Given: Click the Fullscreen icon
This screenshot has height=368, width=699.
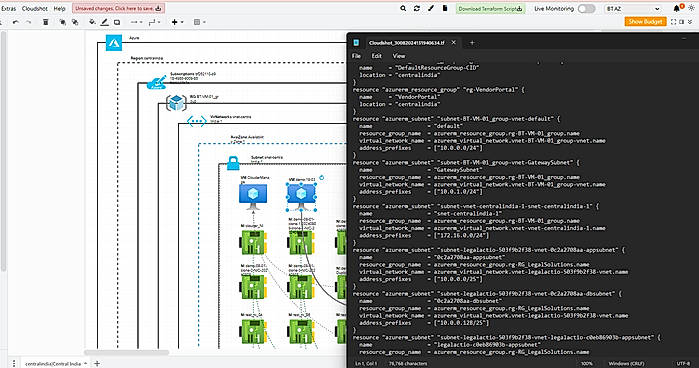Looking at the screenshot, I should [673, 22].
